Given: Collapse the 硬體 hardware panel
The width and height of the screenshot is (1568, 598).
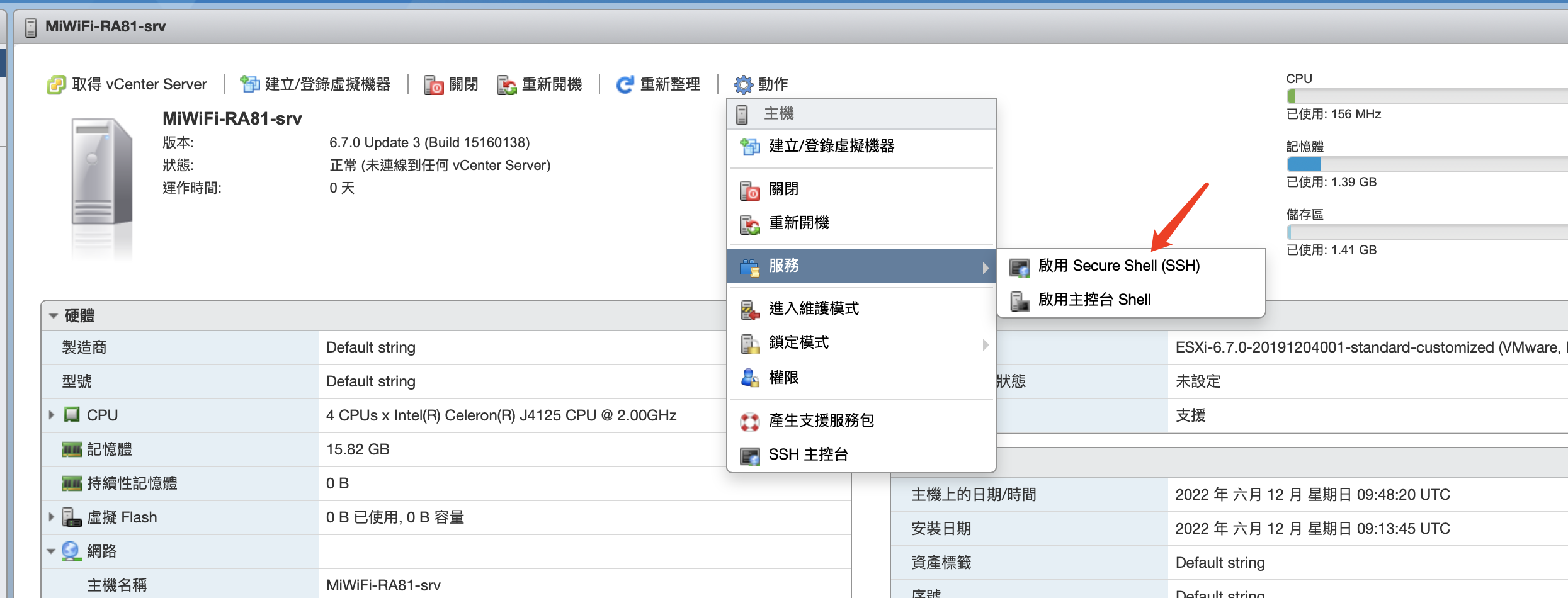Looking at the screenshot, I should point(54,315).
